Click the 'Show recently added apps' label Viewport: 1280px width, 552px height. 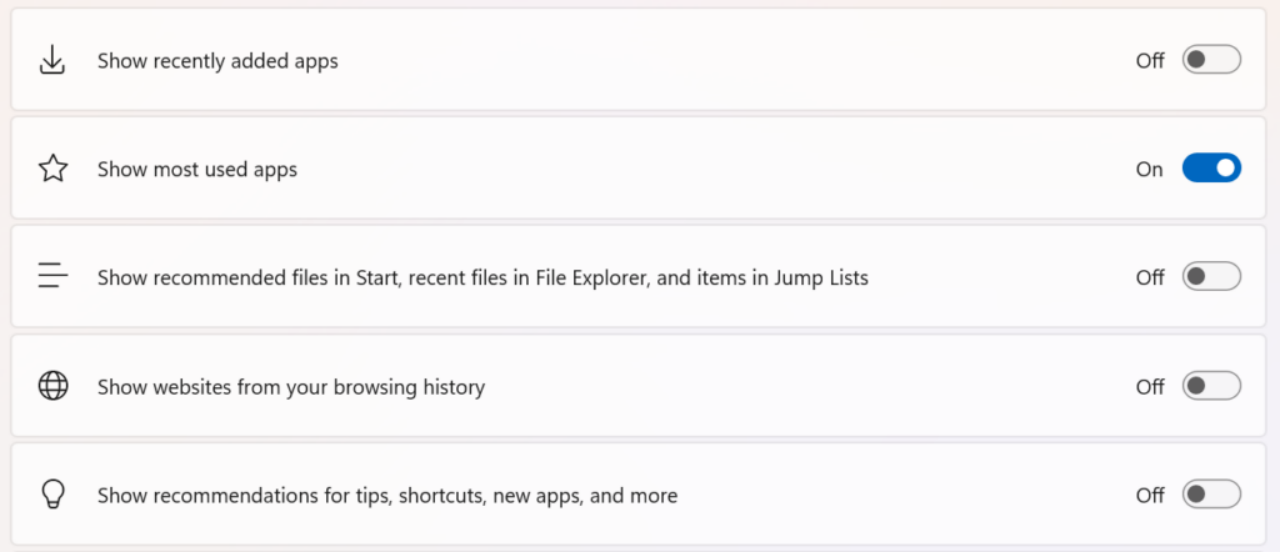coord(217,61)
